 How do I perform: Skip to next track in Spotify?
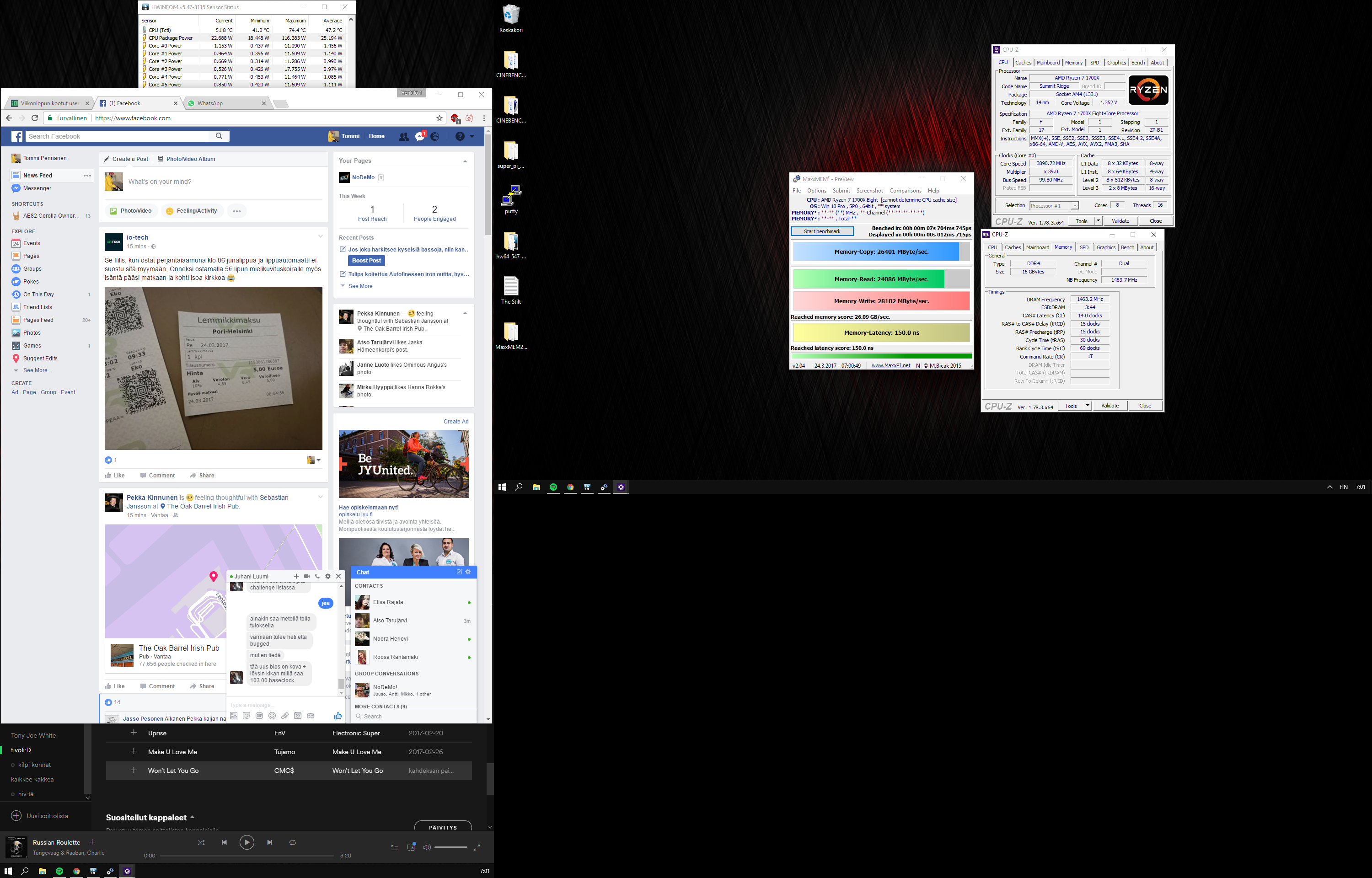270,842
